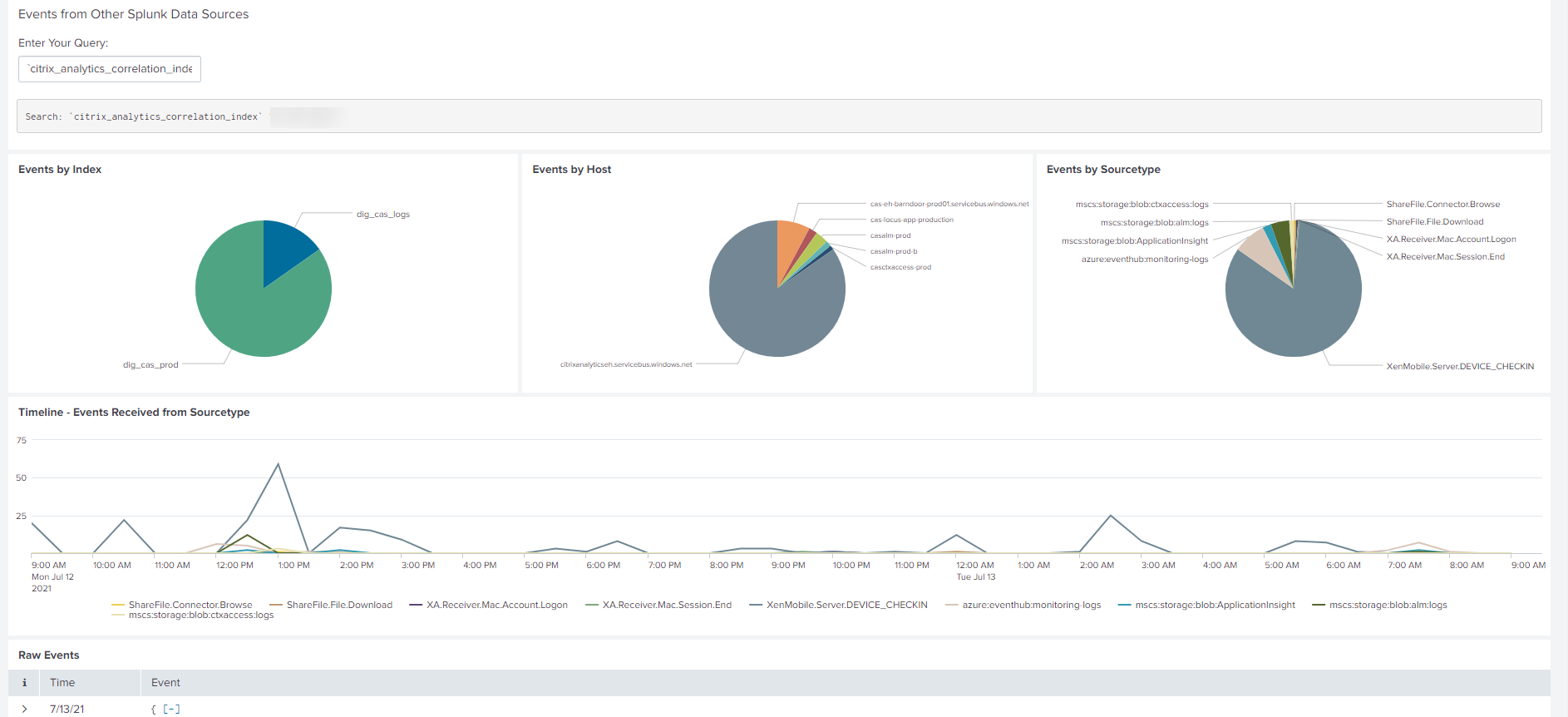
Task: Toggle ShareFile.File.Download legend entry
Action: point(338,605)
